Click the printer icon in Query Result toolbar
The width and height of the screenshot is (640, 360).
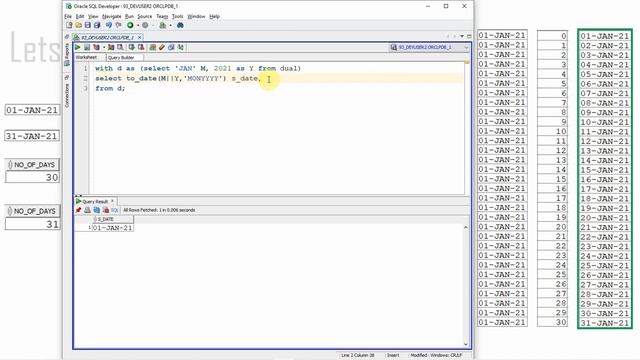pyautogui.click(x=87, y=210)
